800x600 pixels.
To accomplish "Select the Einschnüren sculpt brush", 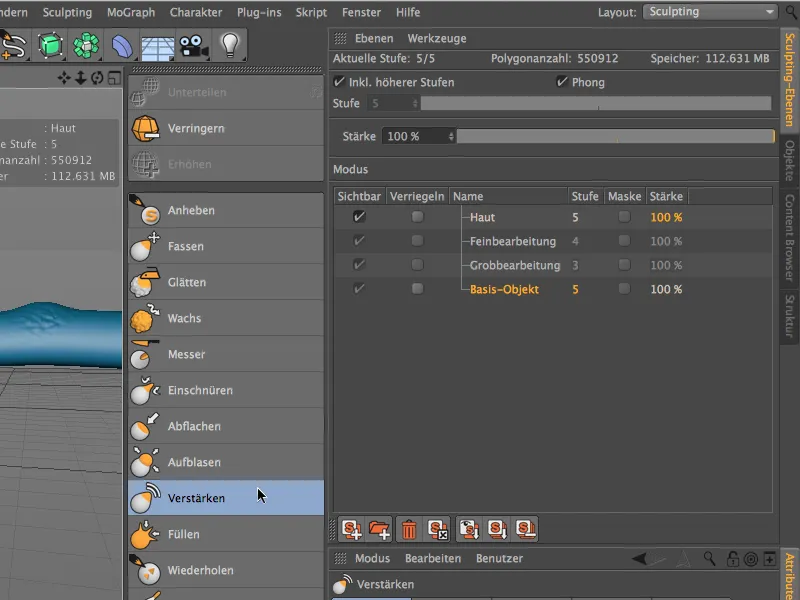I will pyautogui.click(x=226, y=390).
